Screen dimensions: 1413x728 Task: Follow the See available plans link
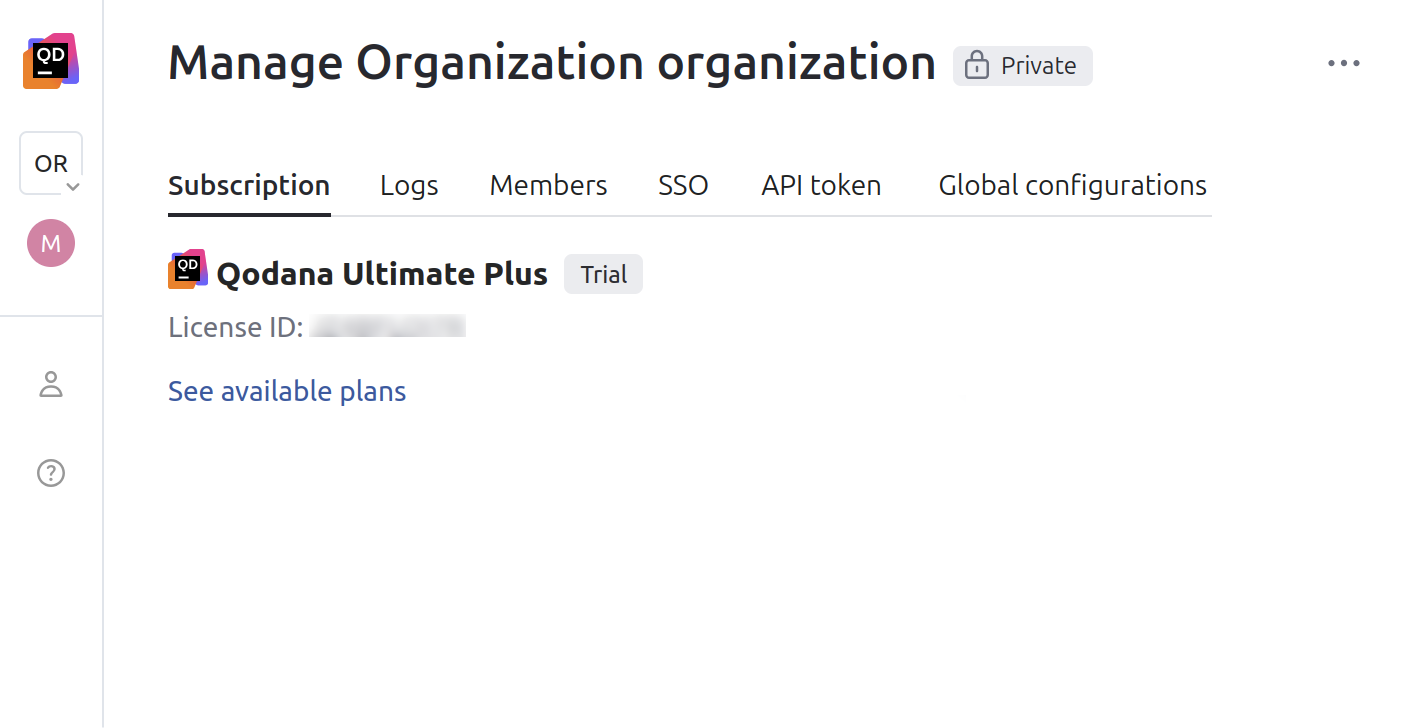[x=287, y=391]
